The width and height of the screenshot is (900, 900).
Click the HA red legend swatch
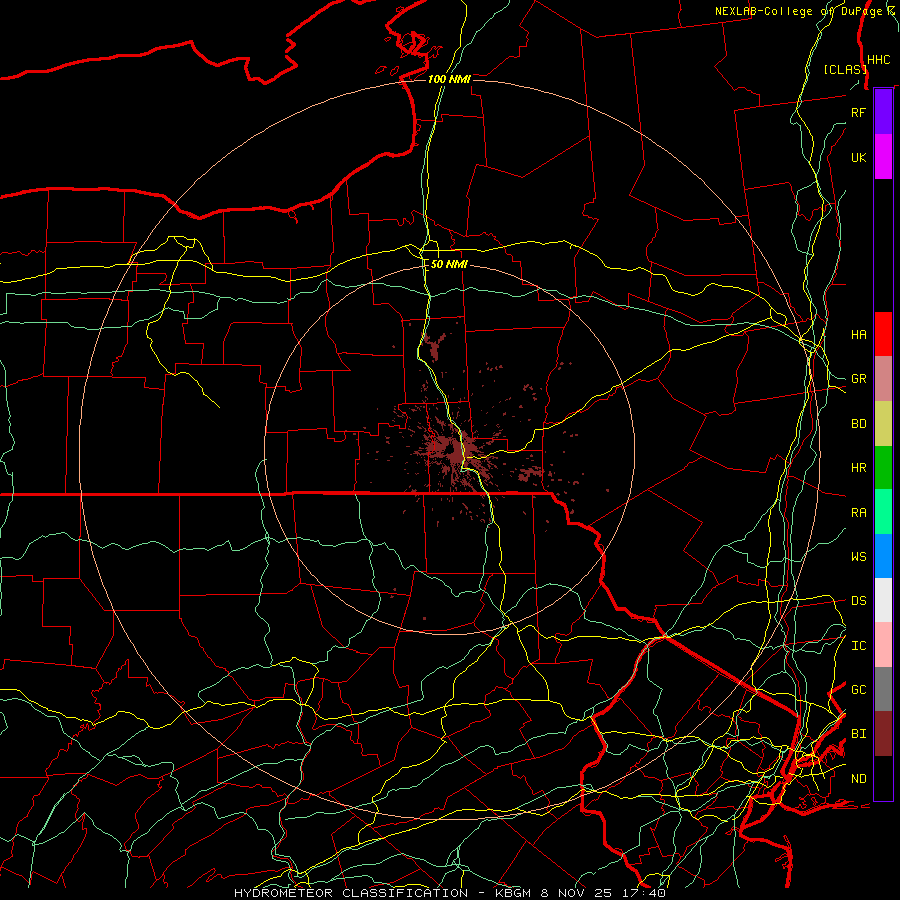[x=883, y=334]
